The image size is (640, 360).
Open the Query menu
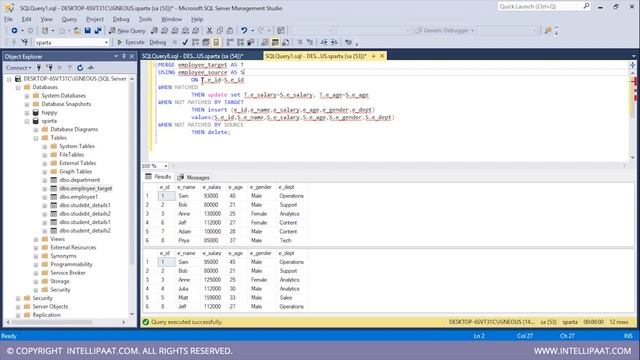[69, 19]
